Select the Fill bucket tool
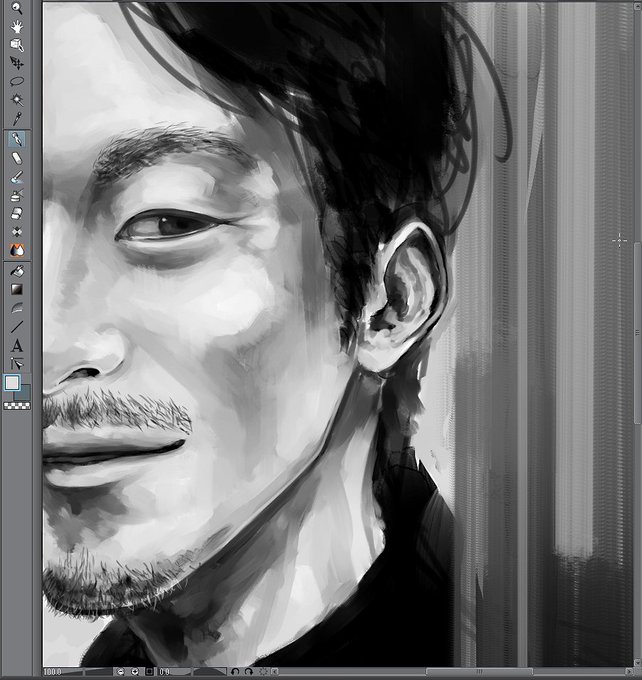The image size is (642, 680). [16, 271]
